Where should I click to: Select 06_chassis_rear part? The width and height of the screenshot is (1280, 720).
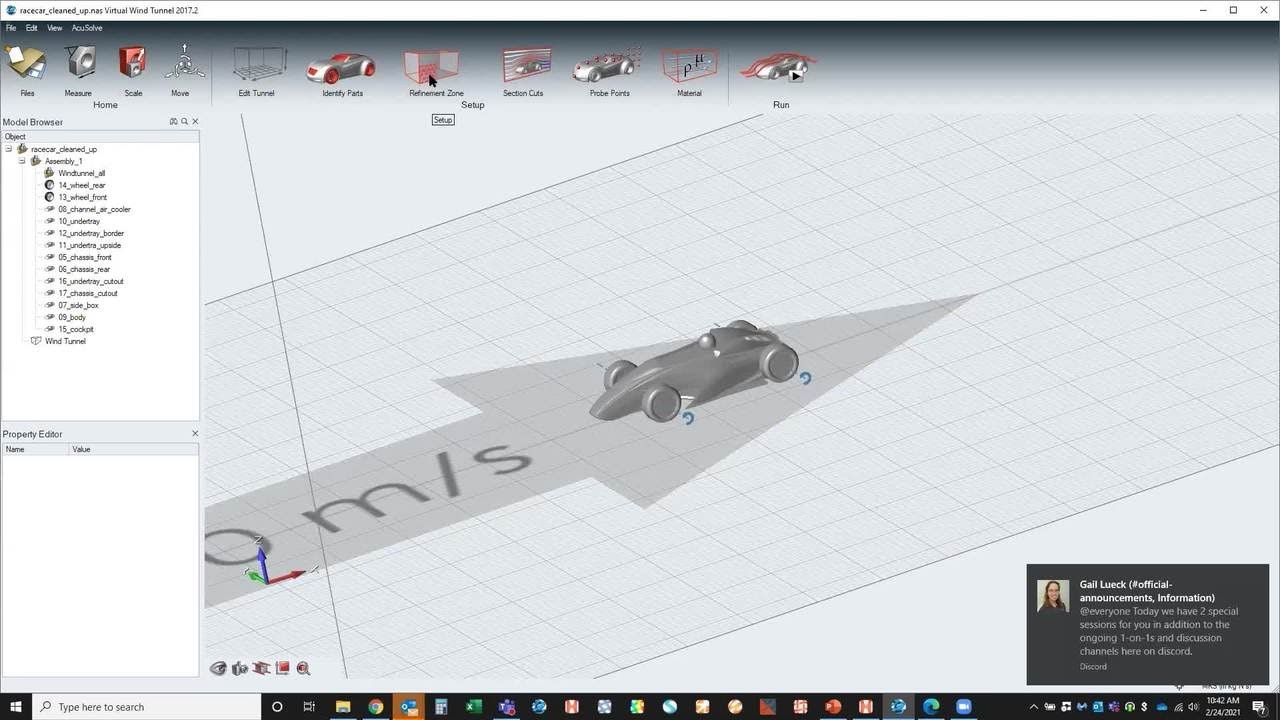pyautogui.click(x=84, y=269)
